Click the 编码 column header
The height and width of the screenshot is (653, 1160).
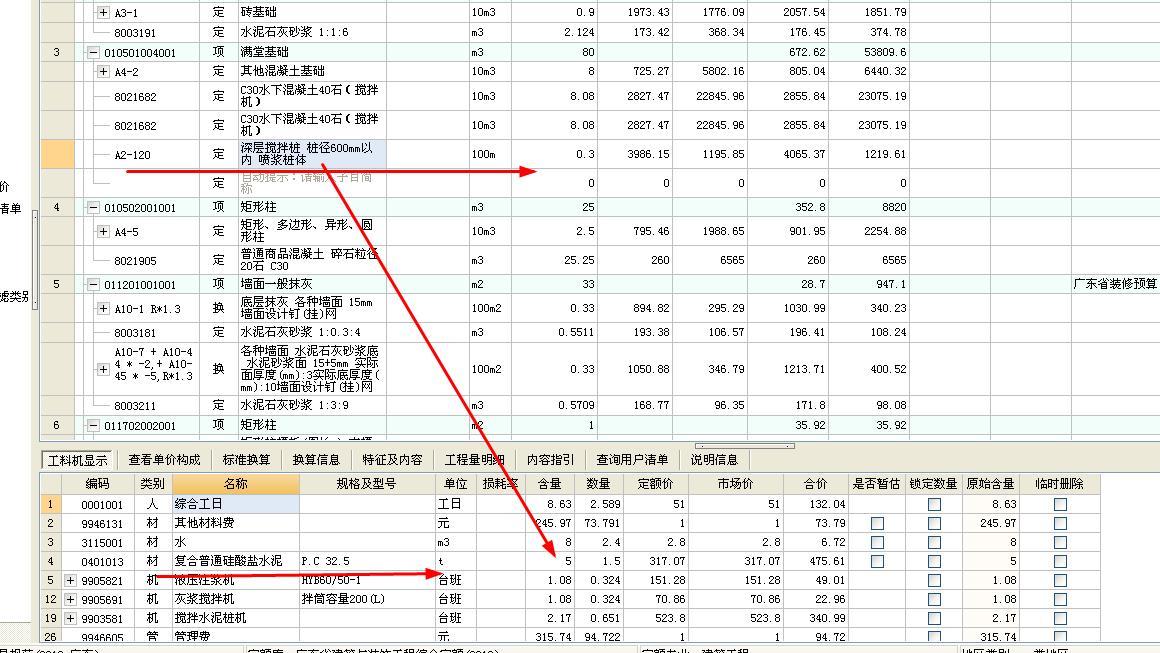pyautogui.click(x=98, y=484)
